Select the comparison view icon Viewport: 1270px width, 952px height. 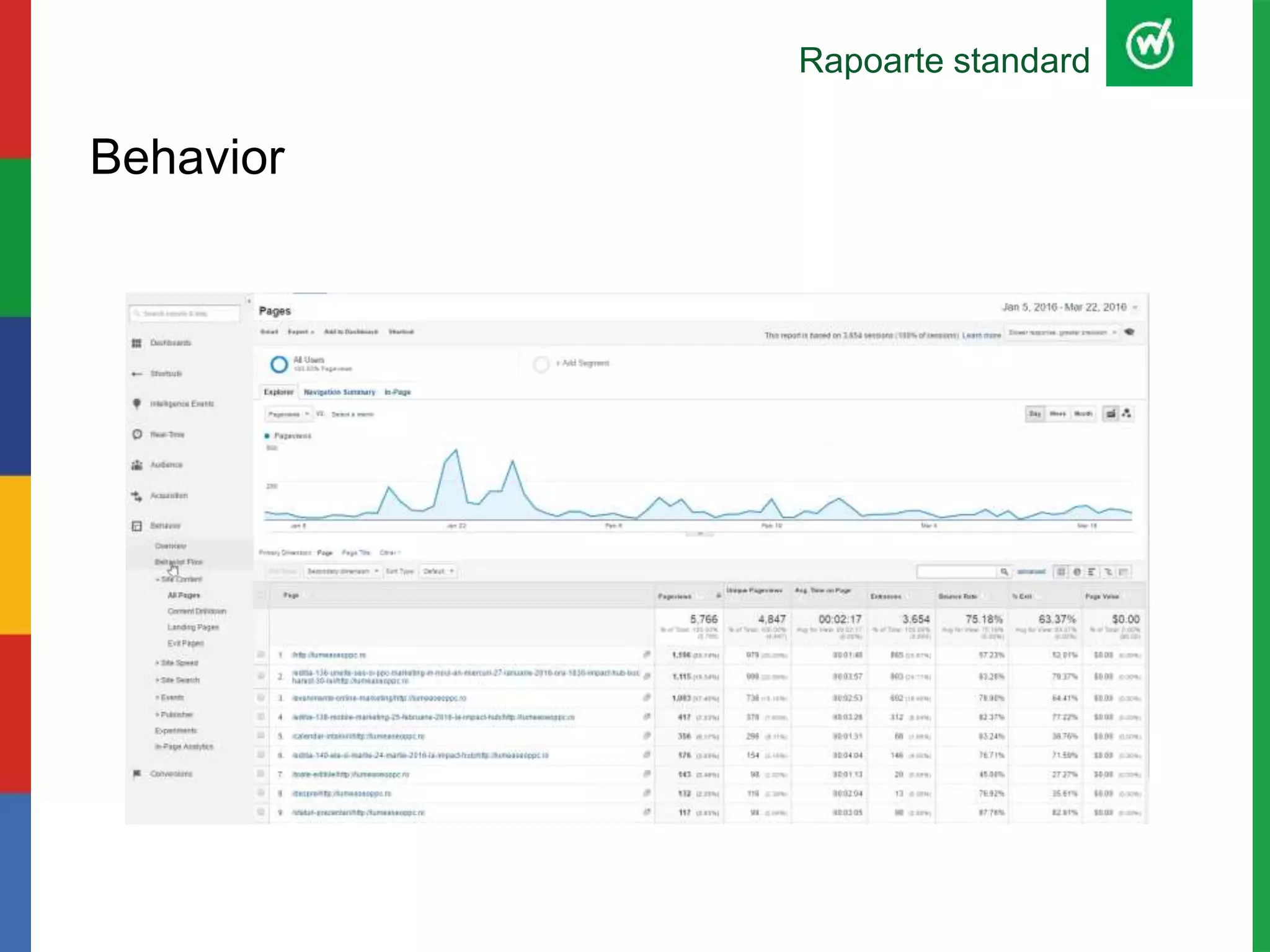point(1108,571)
